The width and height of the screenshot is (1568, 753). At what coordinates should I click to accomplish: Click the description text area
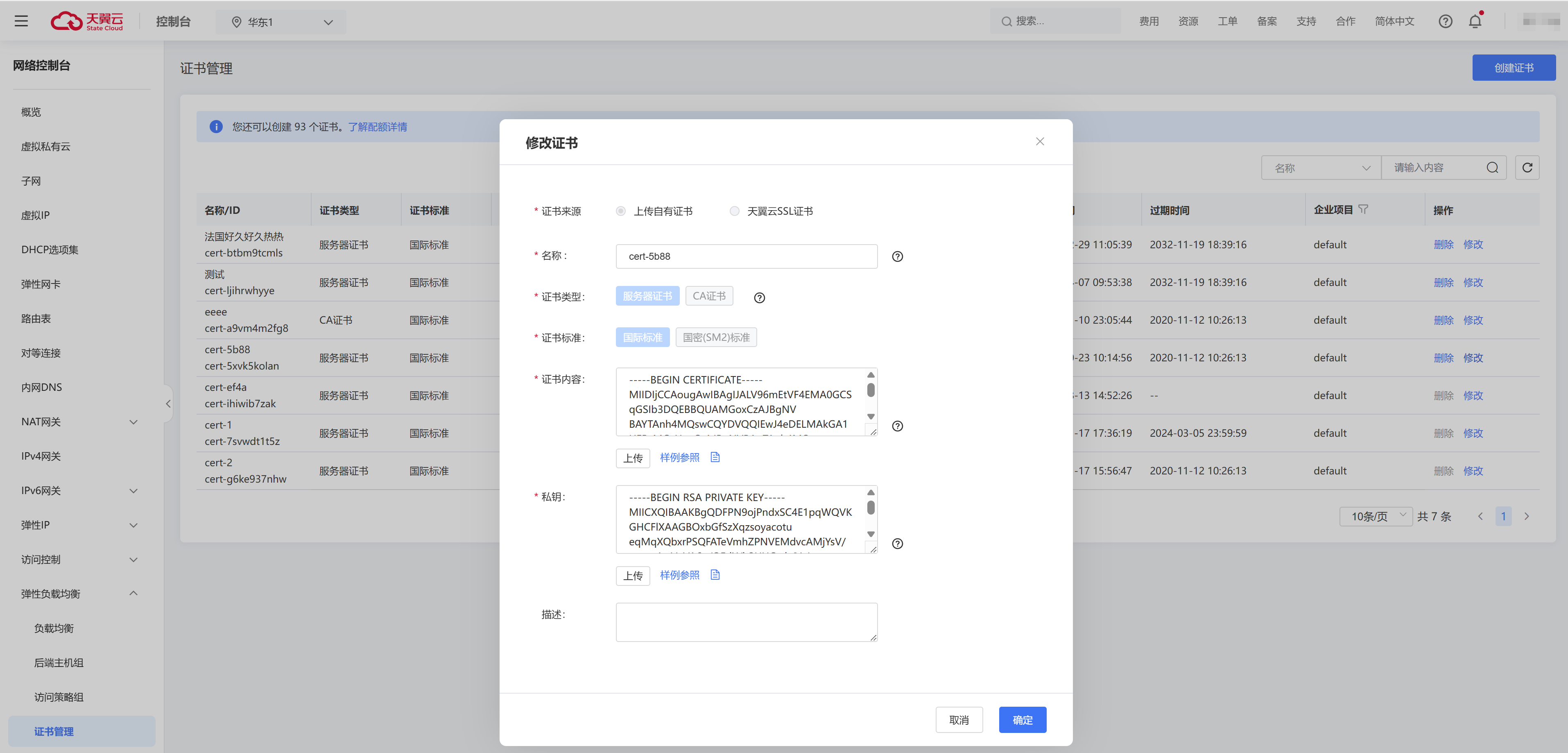click(746, 621)
